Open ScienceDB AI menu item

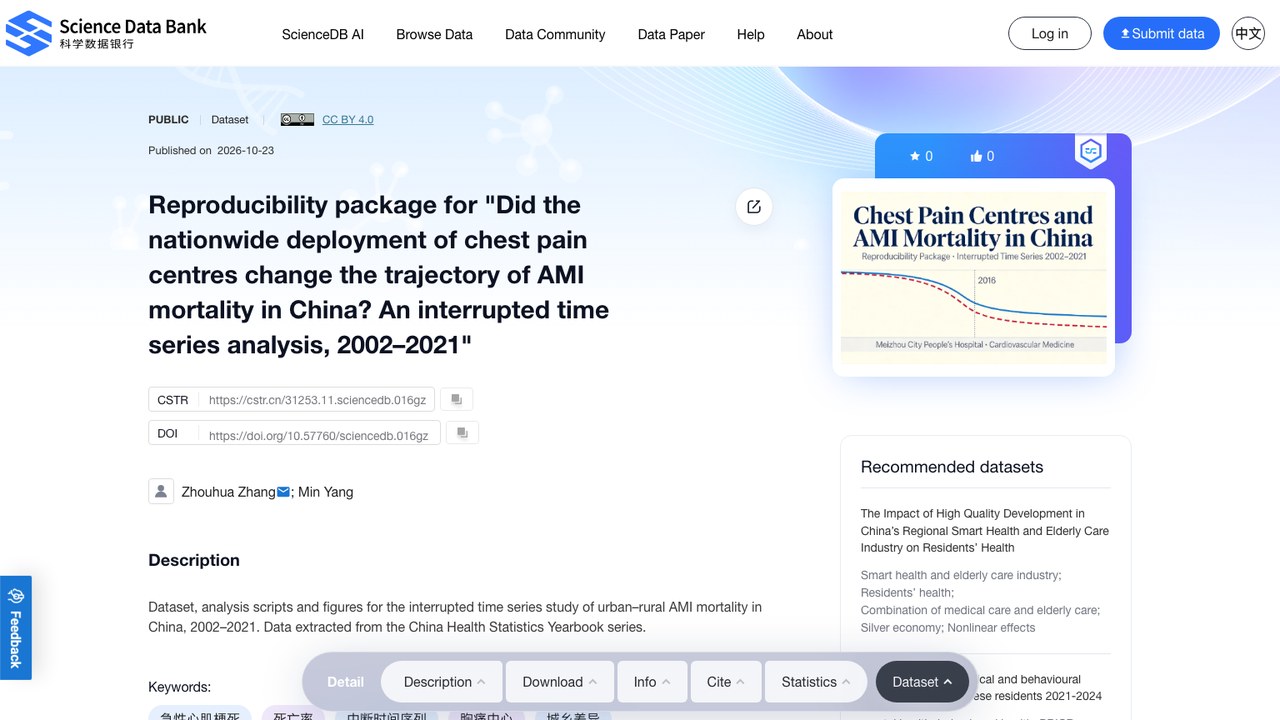point(323,34)
